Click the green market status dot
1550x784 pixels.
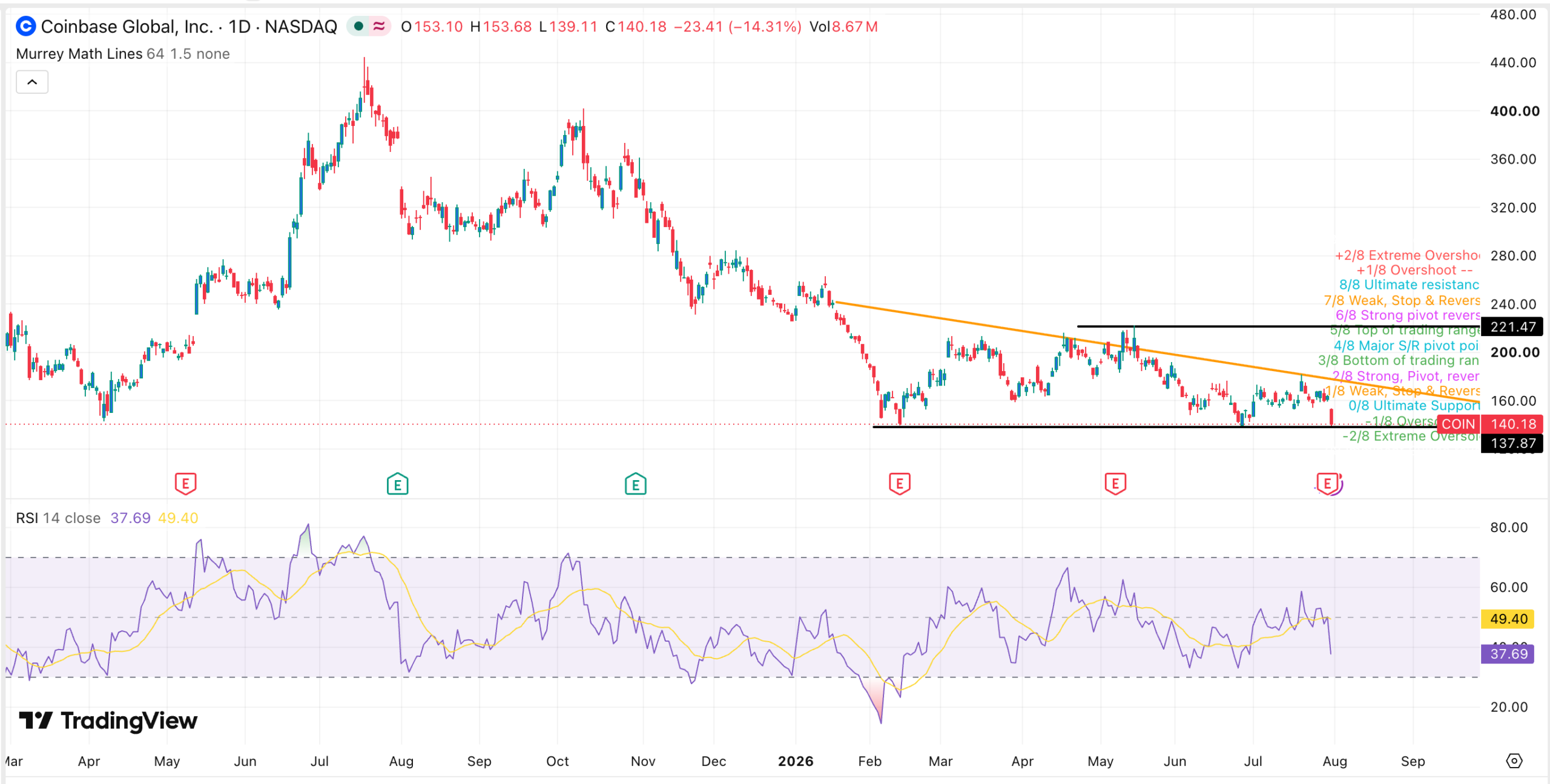click(x=358, y=26)
